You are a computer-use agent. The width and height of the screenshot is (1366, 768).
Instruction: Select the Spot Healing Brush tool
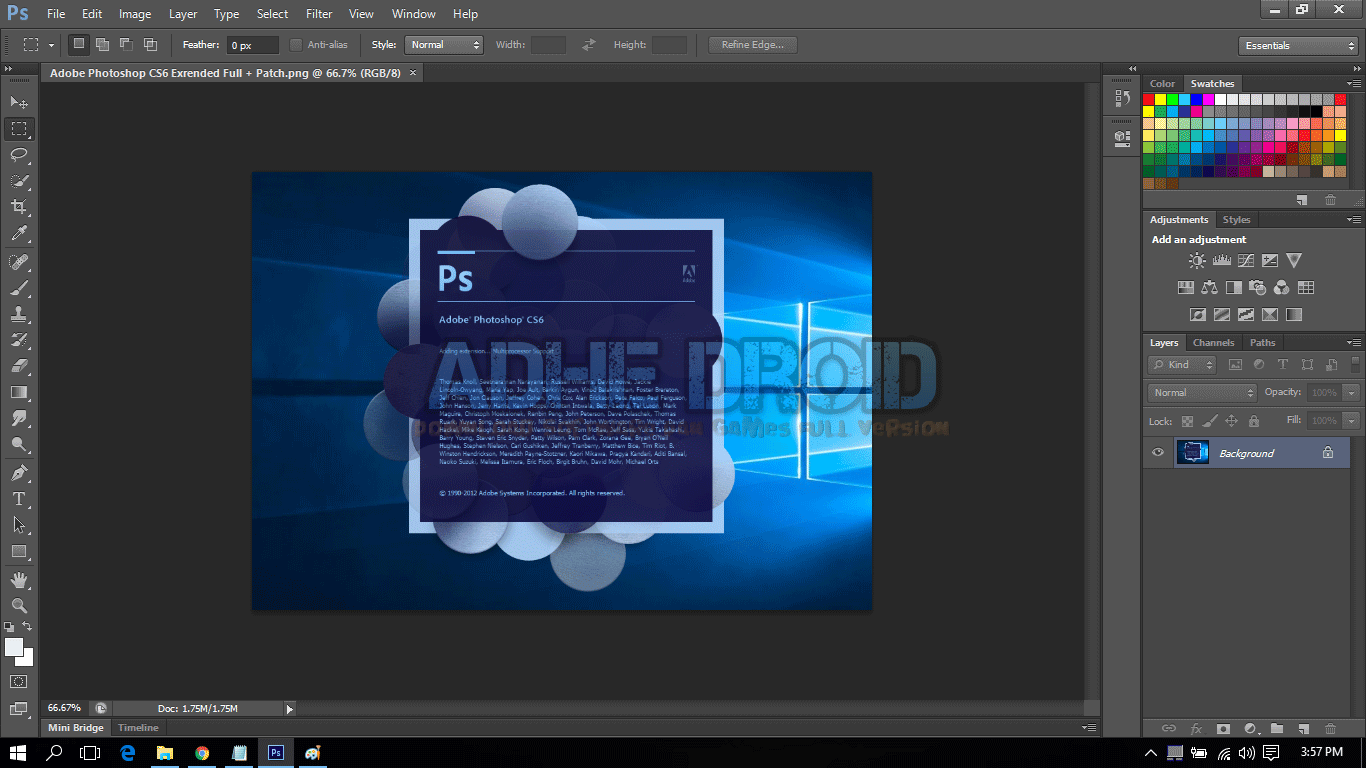click(x=19, y=262)
